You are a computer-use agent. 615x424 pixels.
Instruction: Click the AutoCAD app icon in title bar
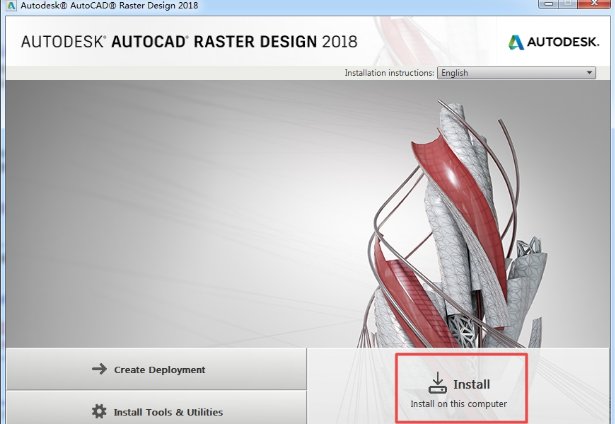(x=9, y=5)
